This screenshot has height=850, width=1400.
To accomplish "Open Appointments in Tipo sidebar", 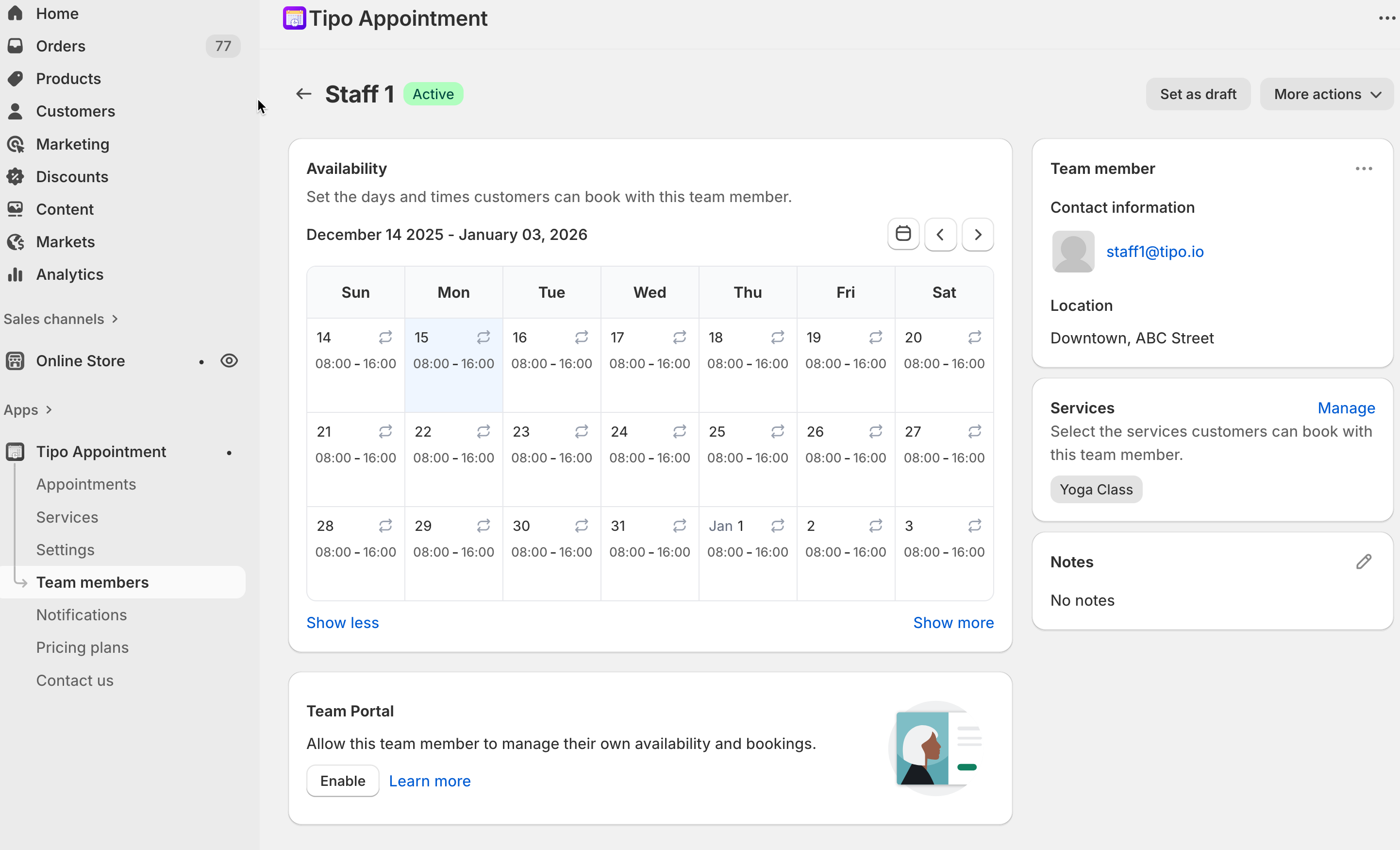I will click(86, 484).
